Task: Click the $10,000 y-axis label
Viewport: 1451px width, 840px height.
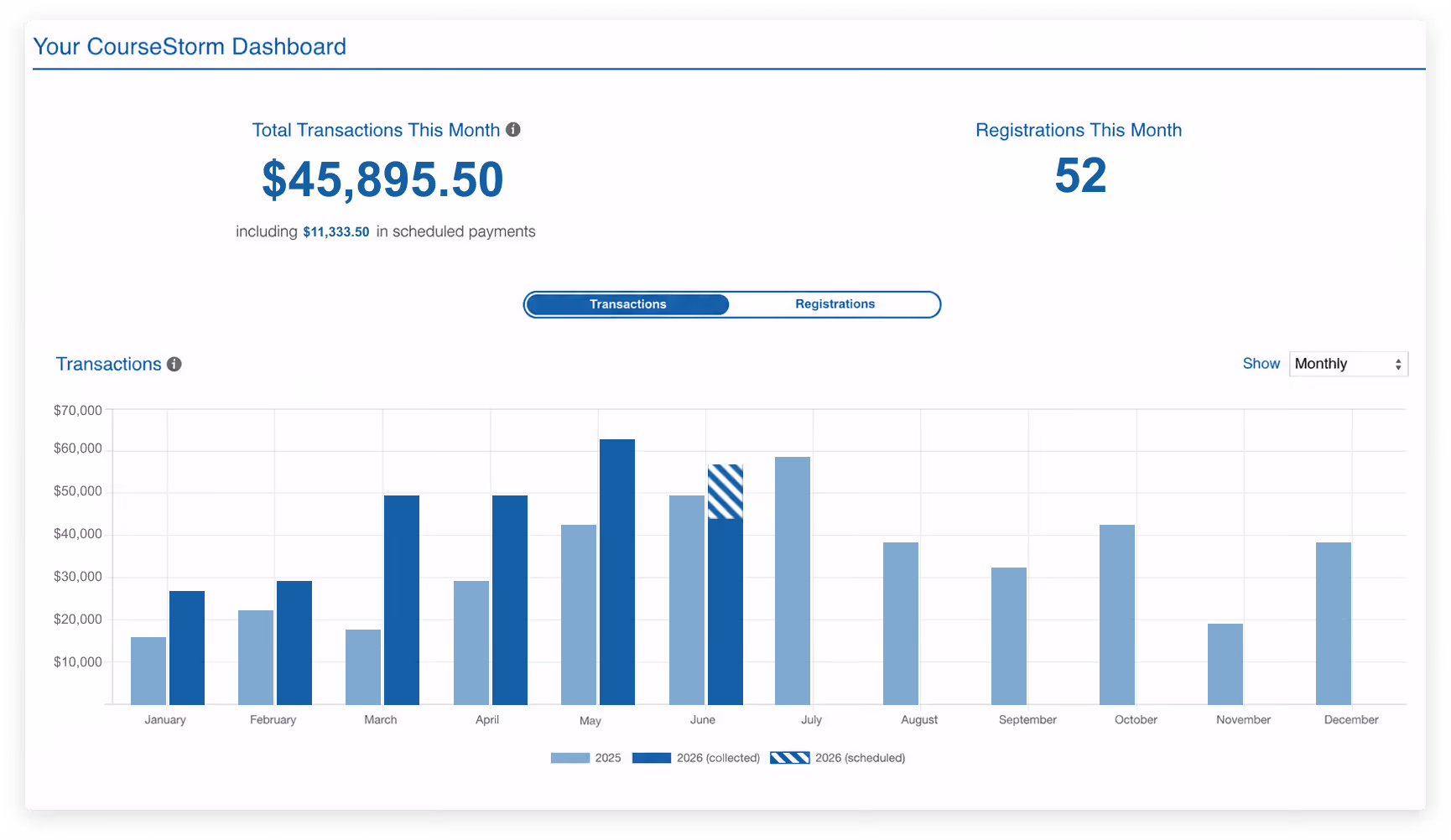Action: (x=78, y=662)
